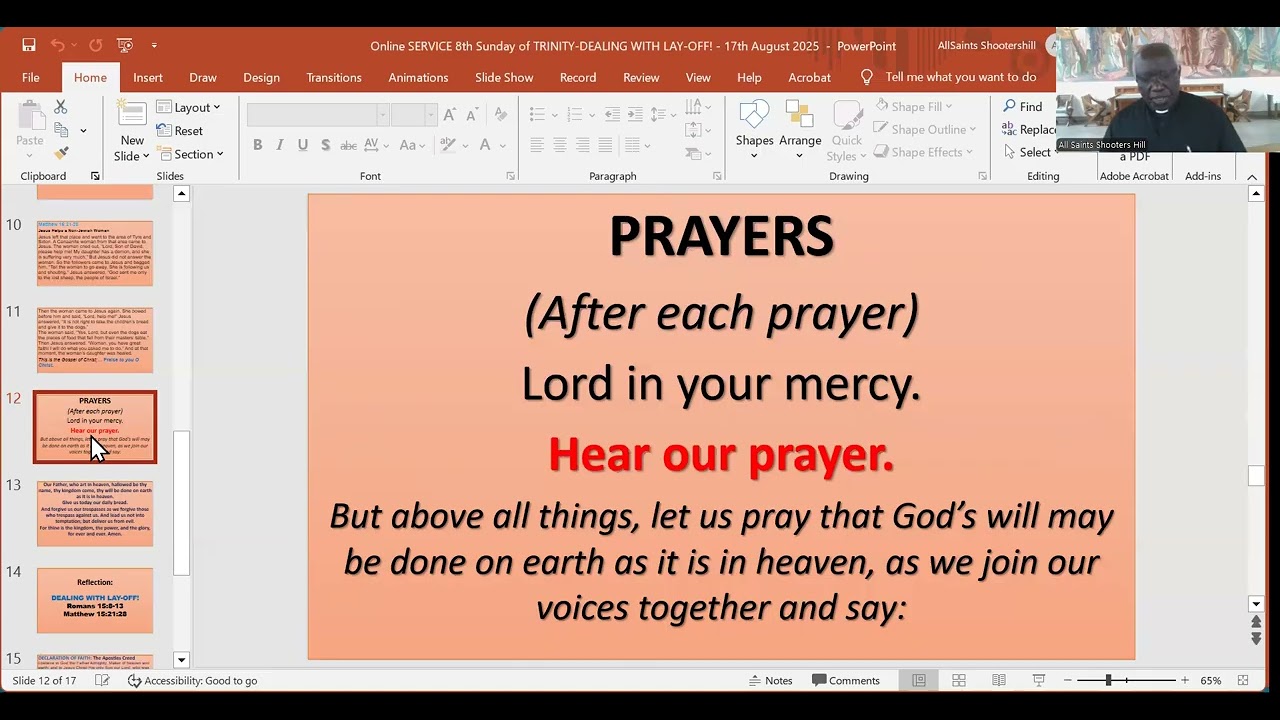Viewport: 1280px width, 720px height.
Task: Click Tell me what you want to do
Action: 949,77
